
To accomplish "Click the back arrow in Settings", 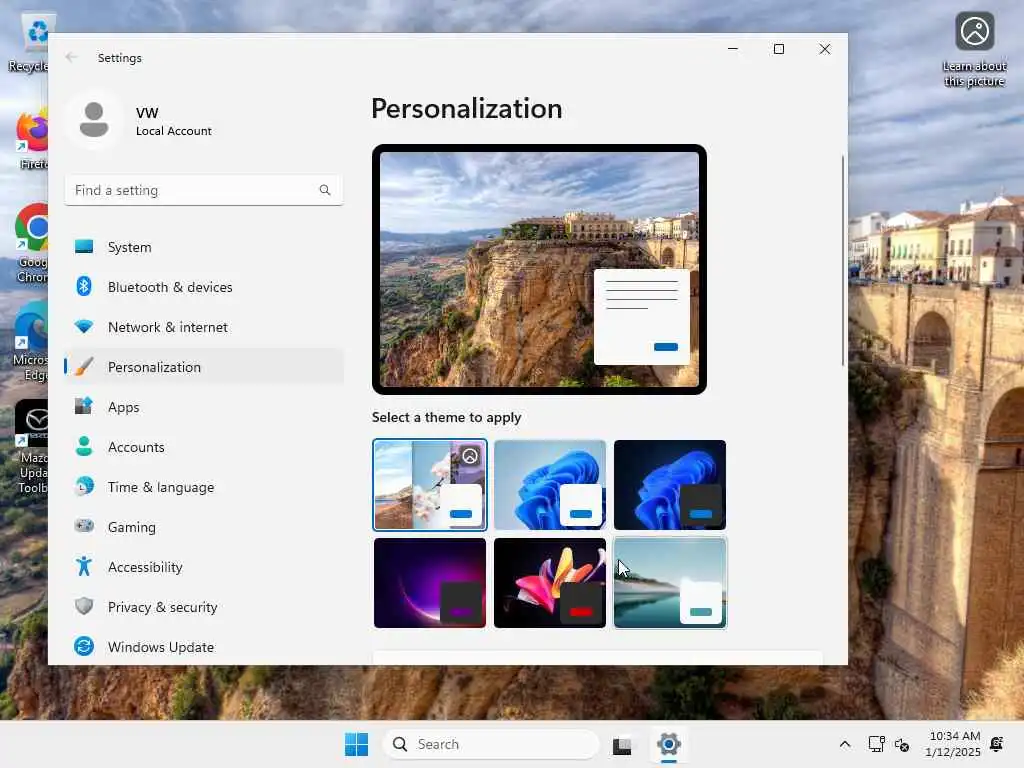I will pos(71,57).
